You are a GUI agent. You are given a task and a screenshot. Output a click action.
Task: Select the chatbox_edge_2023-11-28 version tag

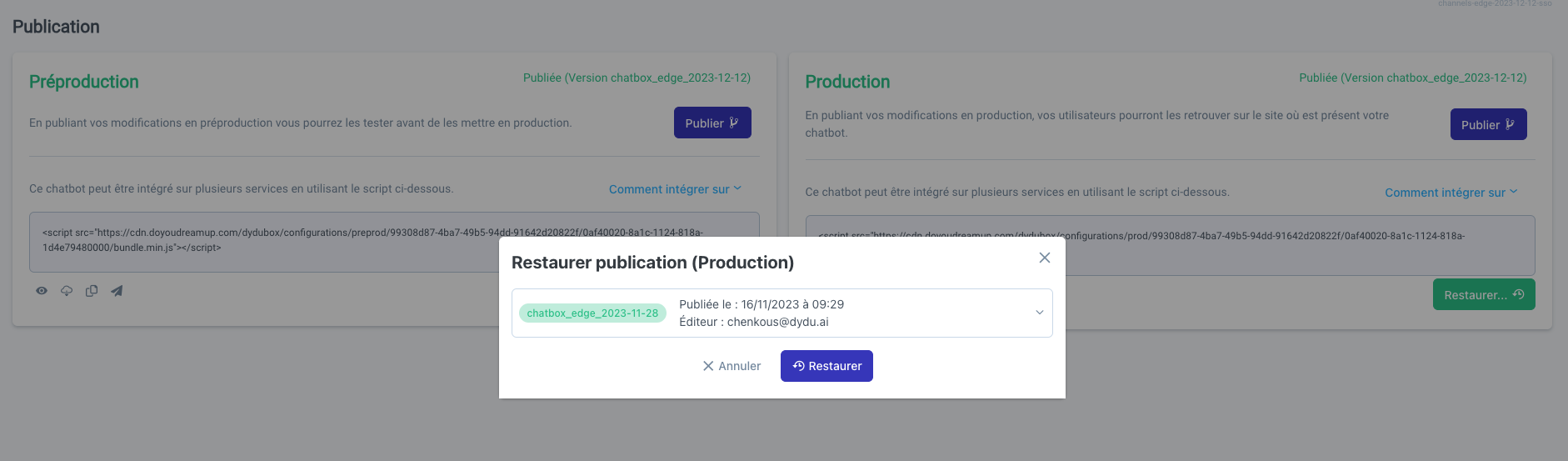[x=592, y=313]
